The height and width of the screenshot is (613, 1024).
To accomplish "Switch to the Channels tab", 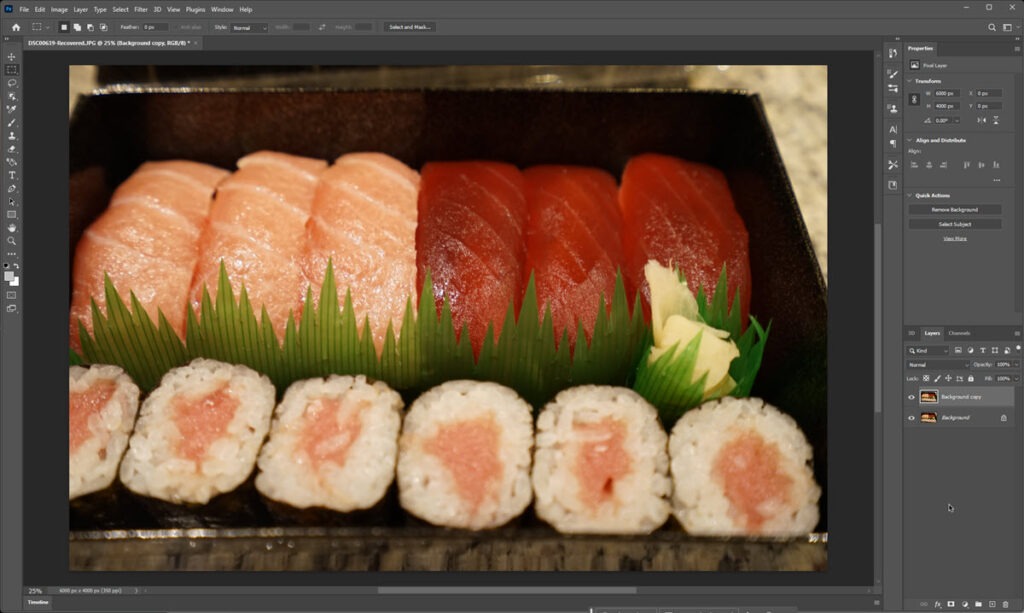I will coord(958,333).
